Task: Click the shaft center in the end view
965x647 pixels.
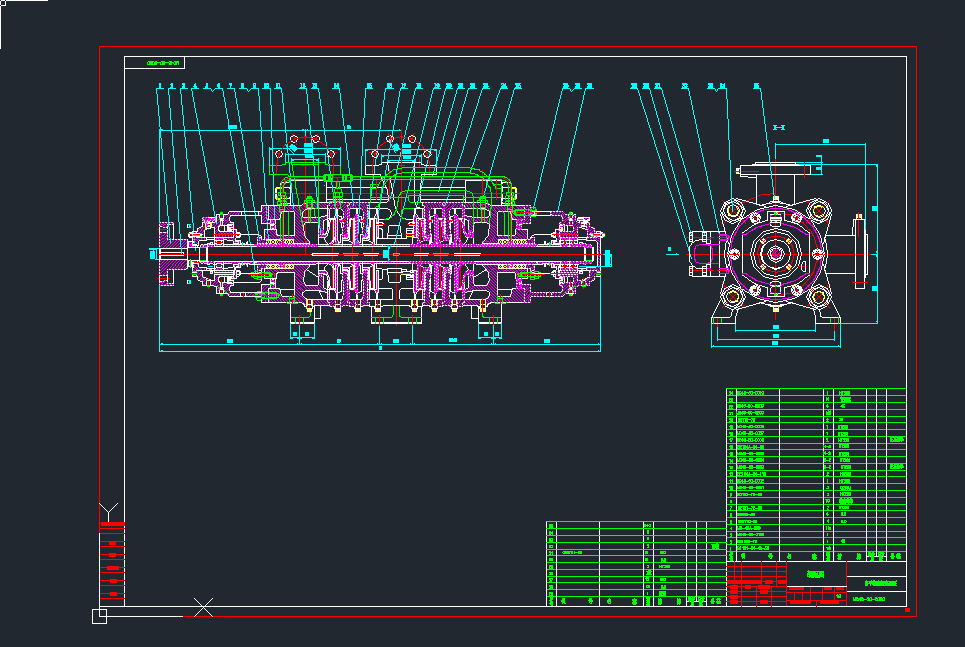Action: point(775,254)
